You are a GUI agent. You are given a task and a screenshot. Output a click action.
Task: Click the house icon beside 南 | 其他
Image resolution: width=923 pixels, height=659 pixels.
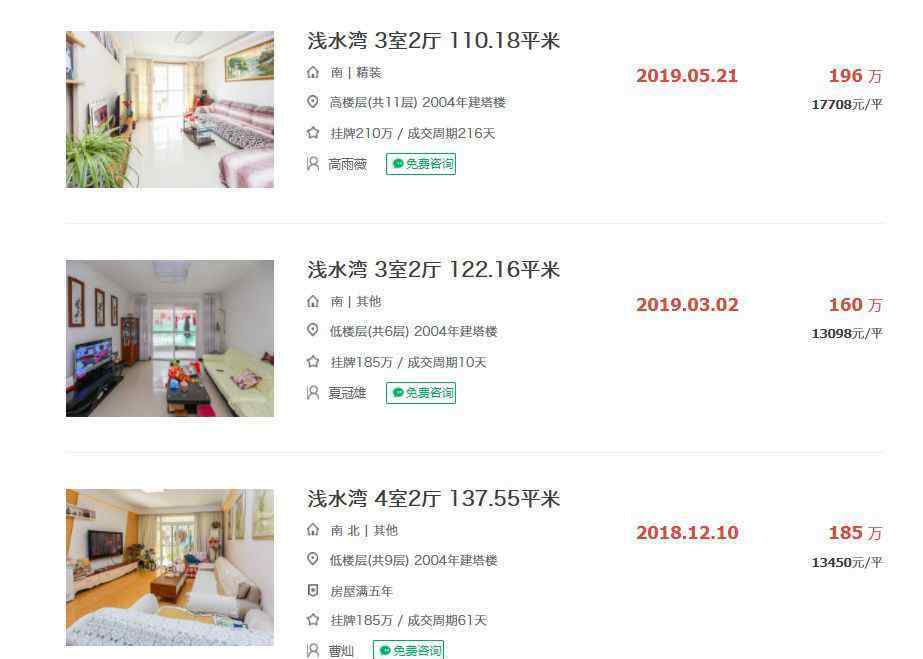pyautogui.click(x=313, y=301)
